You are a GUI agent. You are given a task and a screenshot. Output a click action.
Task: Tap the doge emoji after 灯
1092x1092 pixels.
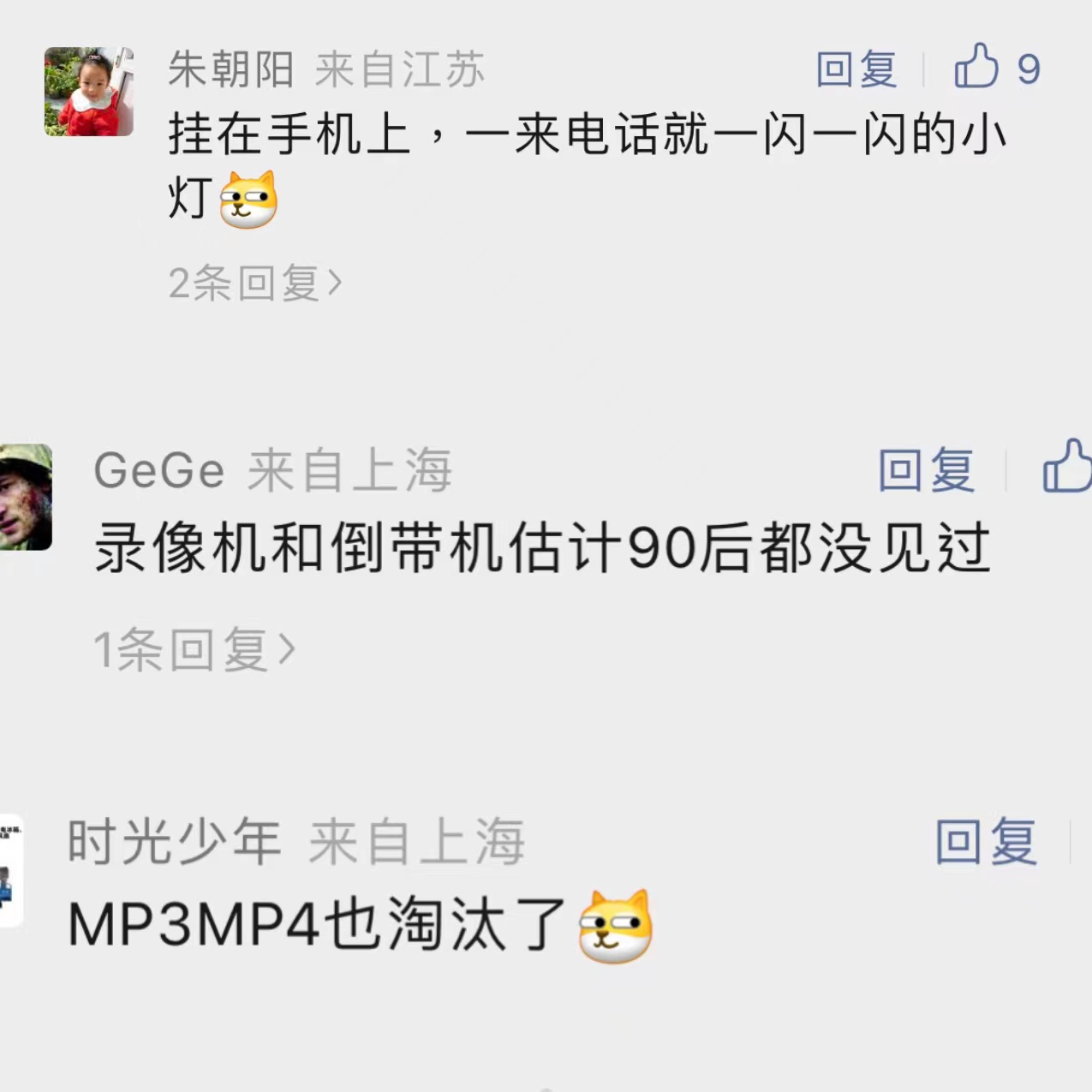[248, 200]
